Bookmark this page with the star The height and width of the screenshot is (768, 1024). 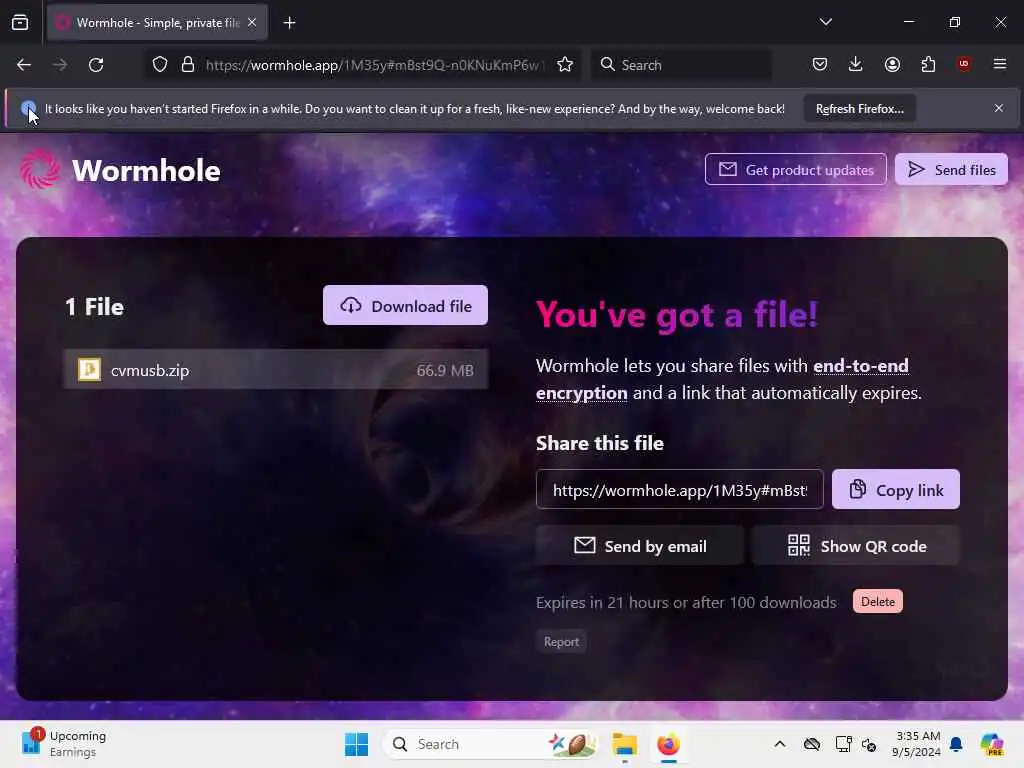[x=565, y=65]
